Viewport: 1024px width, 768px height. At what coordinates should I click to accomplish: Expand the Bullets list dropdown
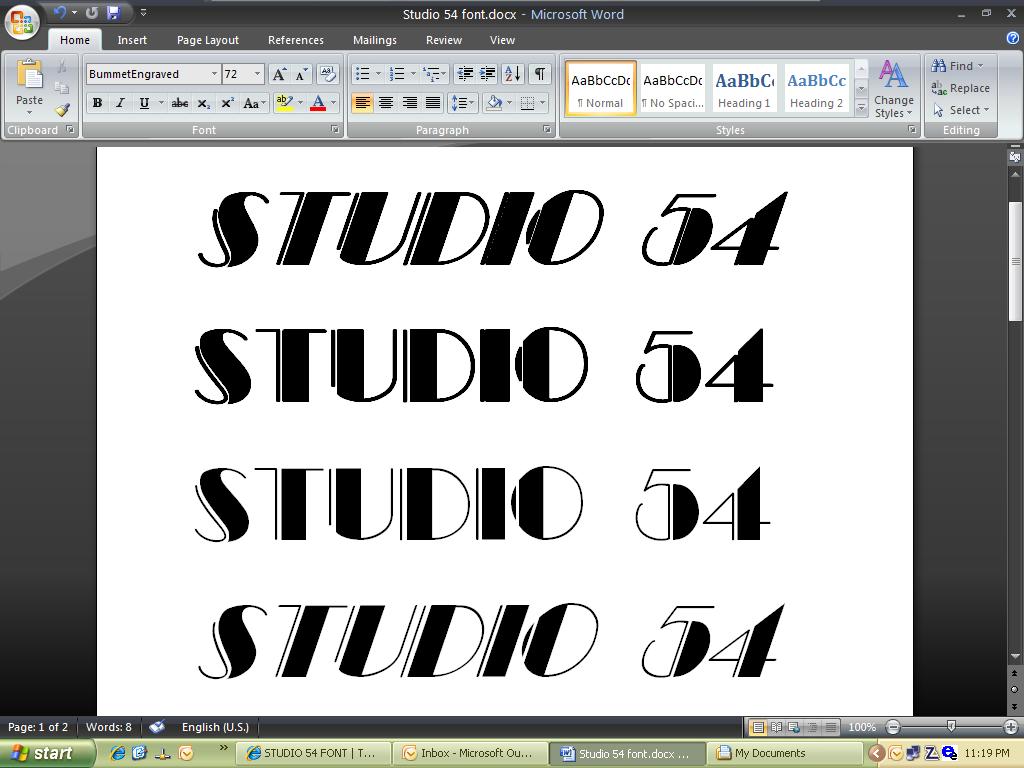pos(378,74)
